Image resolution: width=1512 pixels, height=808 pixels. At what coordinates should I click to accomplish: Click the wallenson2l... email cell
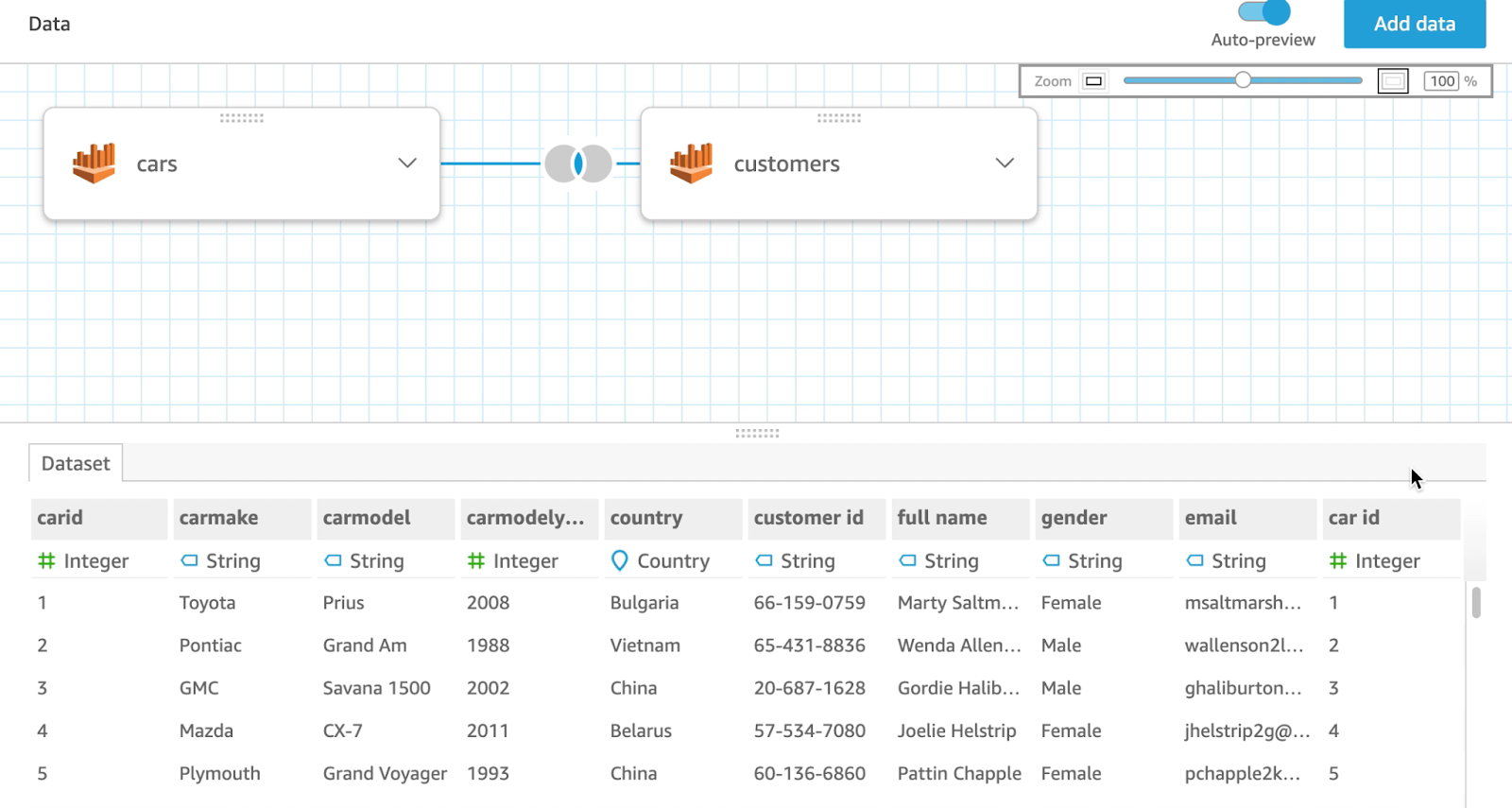(1245, 645)
